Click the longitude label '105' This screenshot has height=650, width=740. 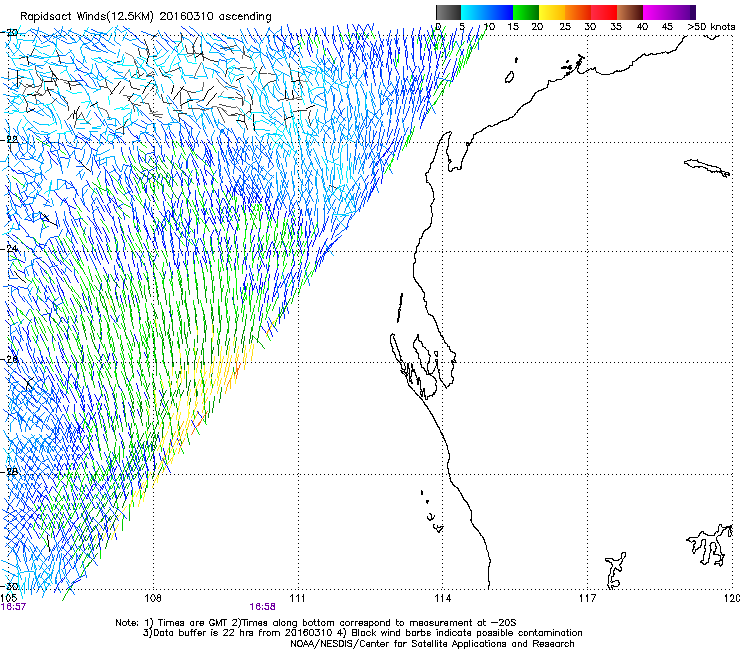[10, 599]
